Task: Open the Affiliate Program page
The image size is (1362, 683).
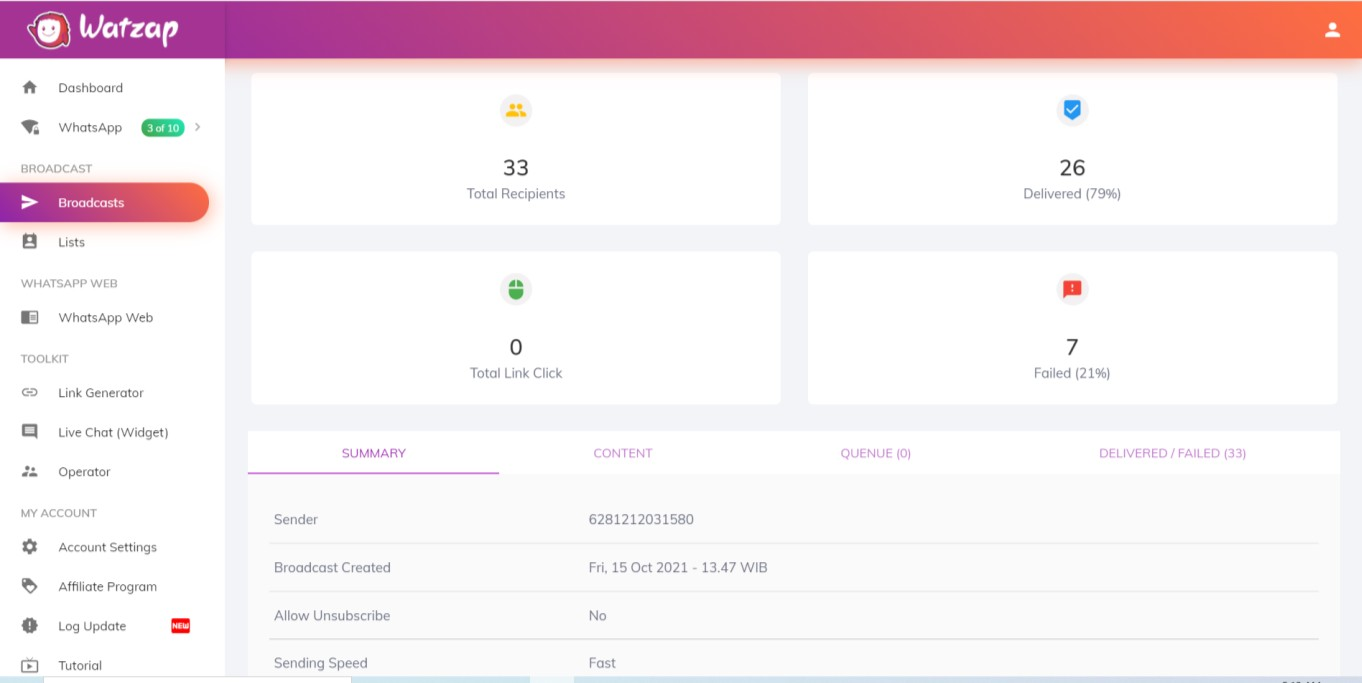Action: [x=107, y=587]
